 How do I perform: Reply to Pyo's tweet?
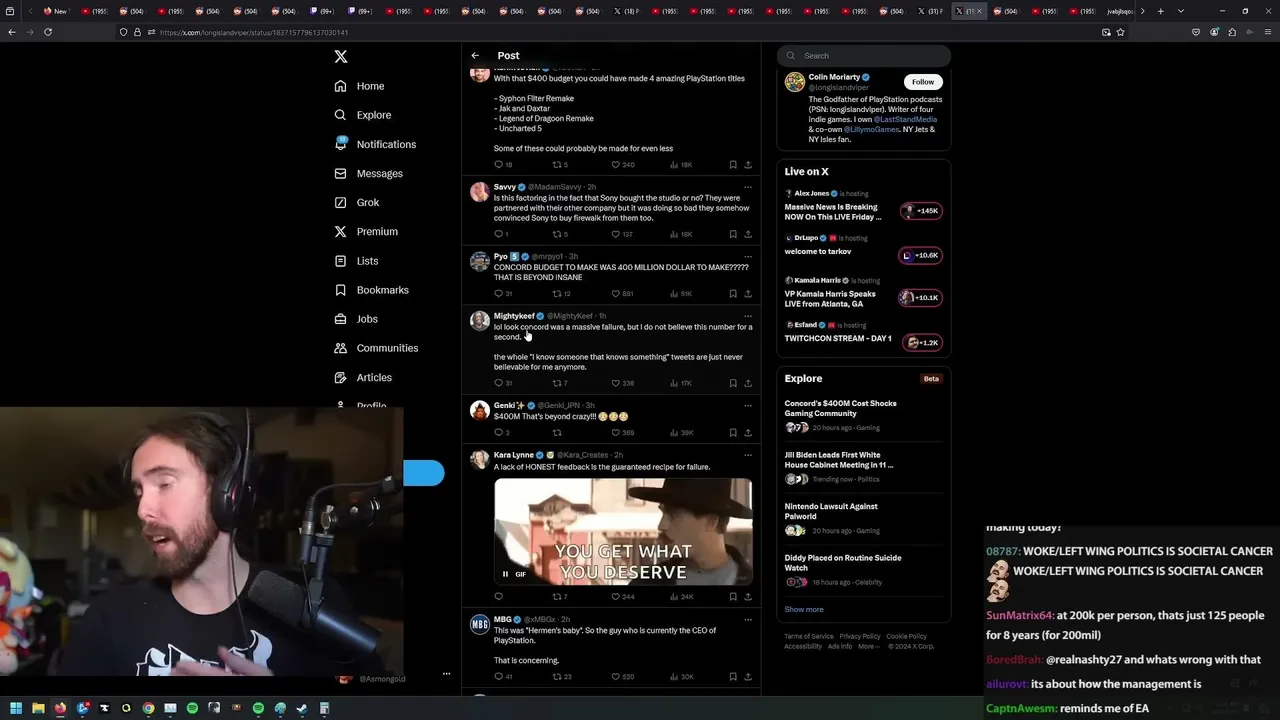[x=499, y=294]
